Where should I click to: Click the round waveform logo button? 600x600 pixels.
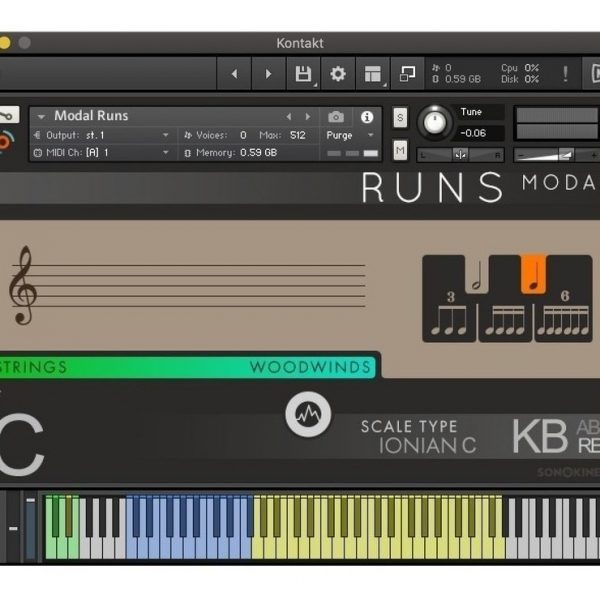tap(308, 414)
